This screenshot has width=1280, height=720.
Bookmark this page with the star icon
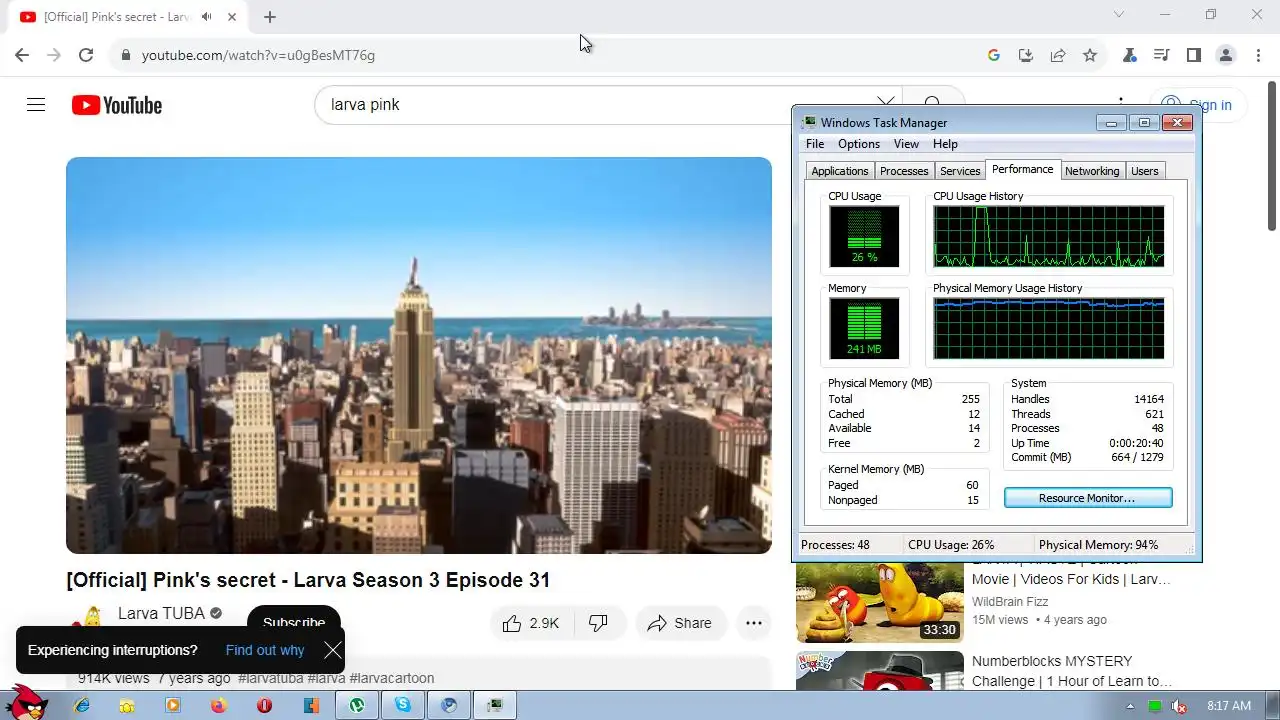point(1090,55)
